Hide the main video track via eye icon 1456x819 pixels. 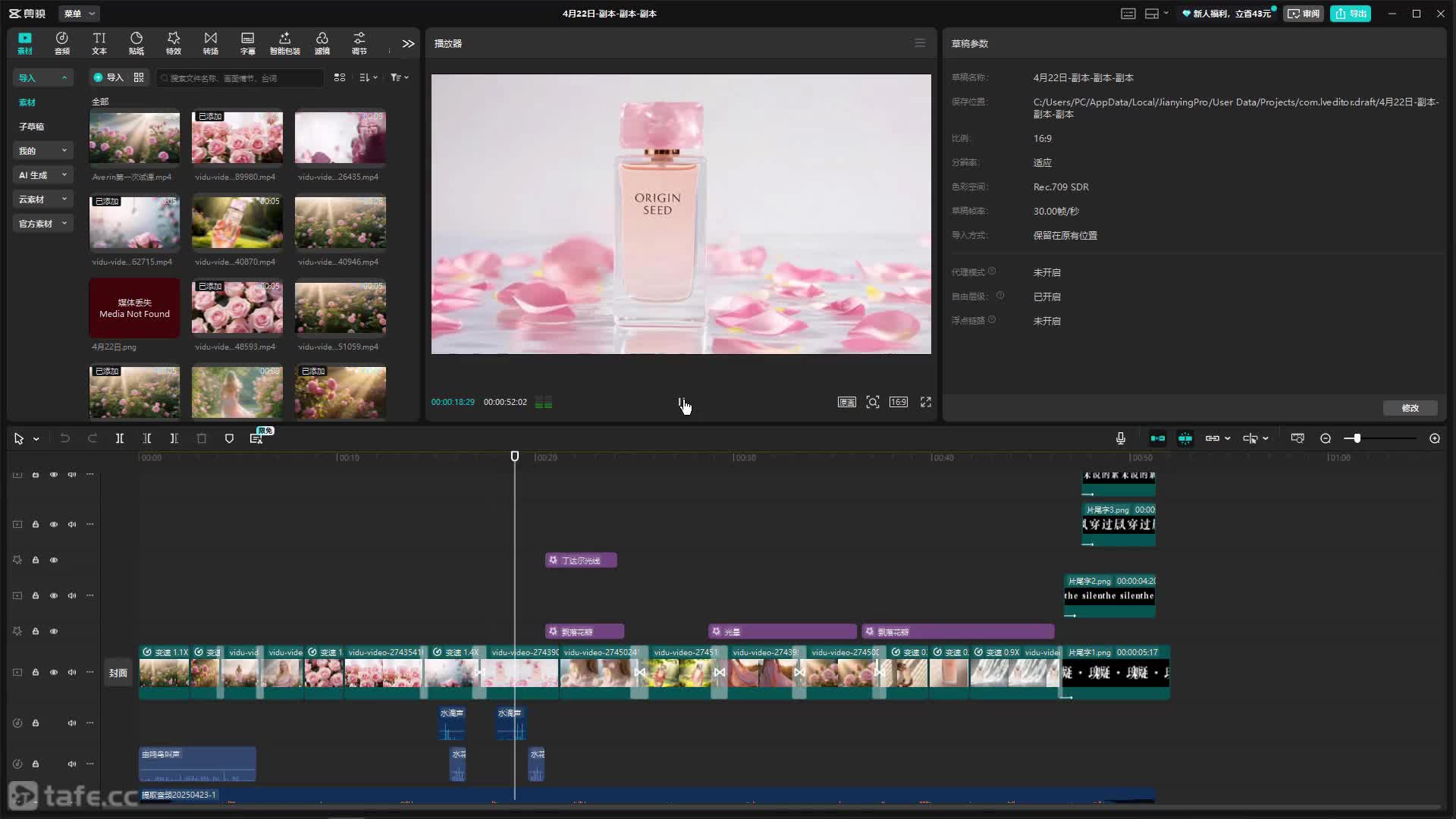[54, 672]
